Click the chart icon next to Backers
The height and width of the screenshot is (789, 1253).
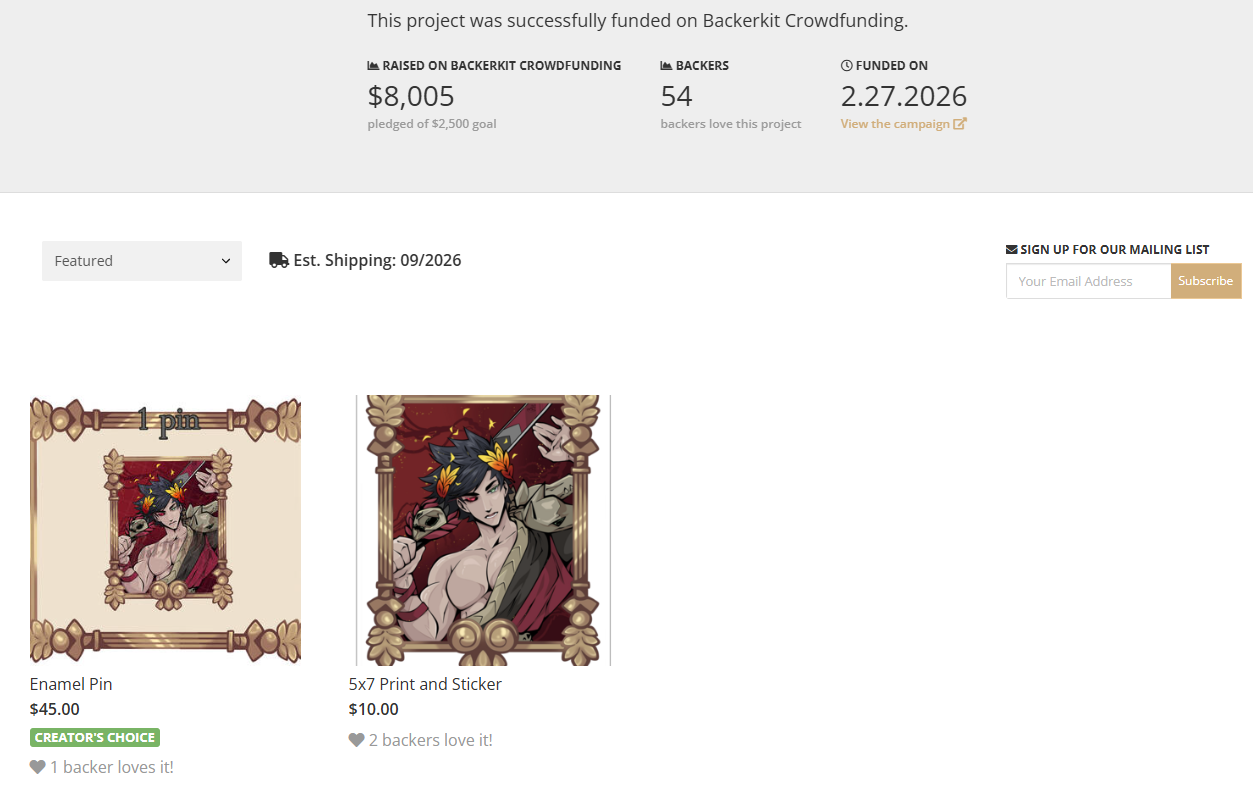(x=666, y=65)
